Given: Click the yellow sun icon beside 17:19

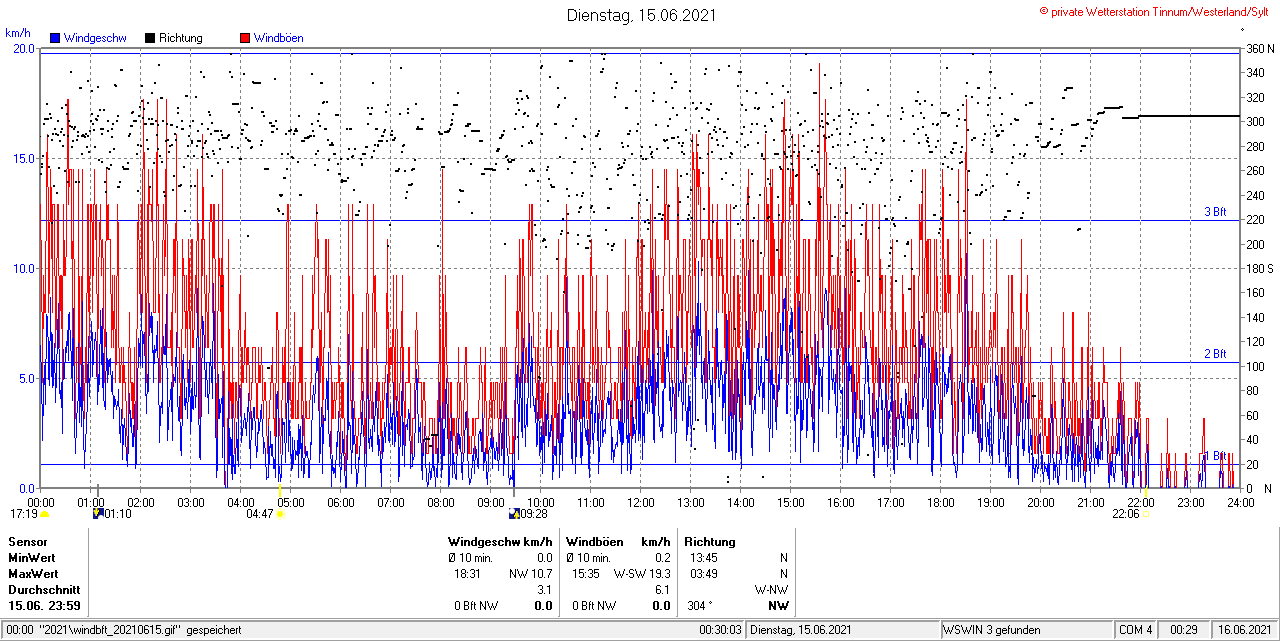Looking at the screenshot, I should point(45,514).
